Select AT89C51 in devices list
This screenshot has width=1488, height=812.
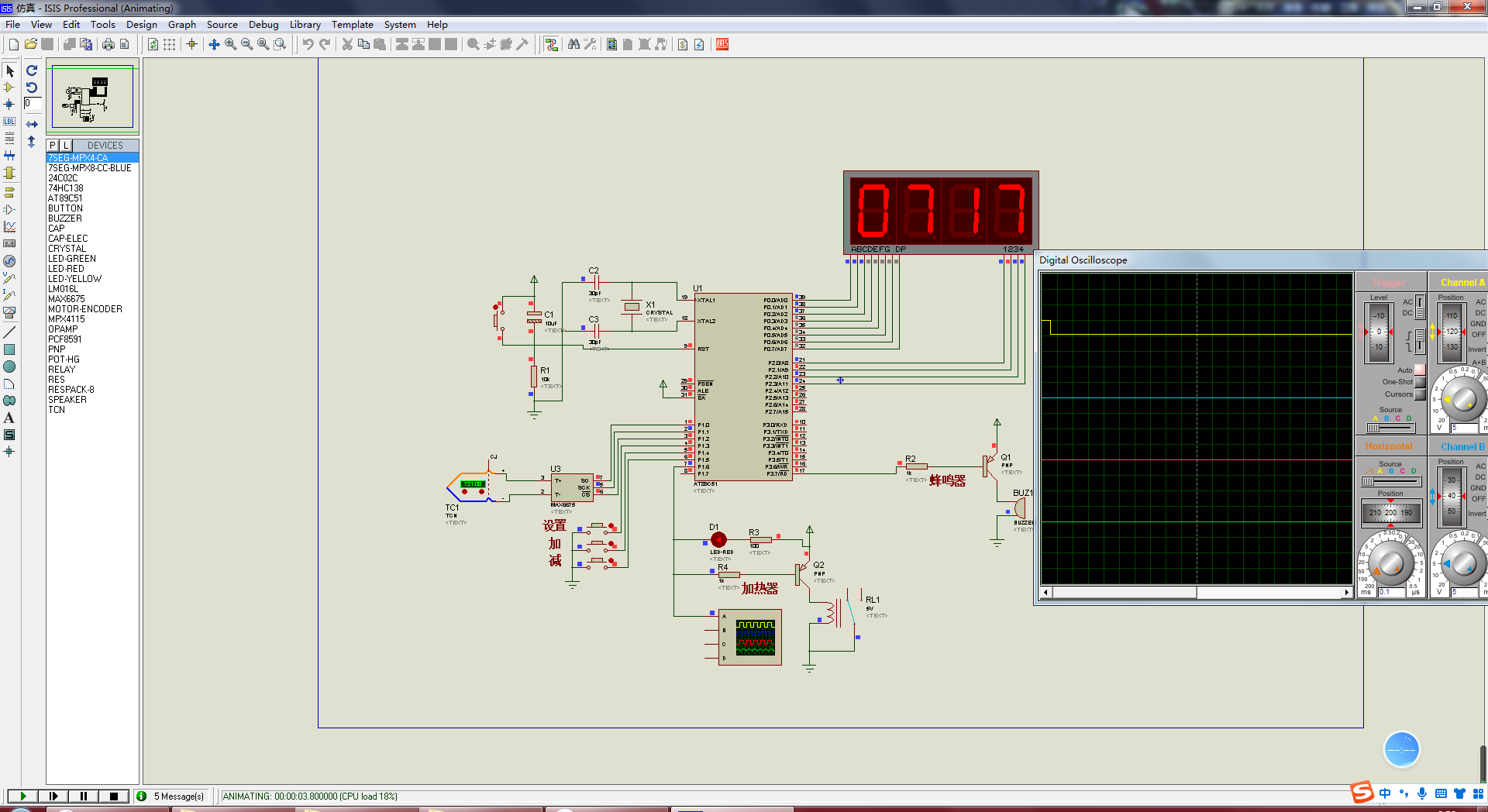65,198
